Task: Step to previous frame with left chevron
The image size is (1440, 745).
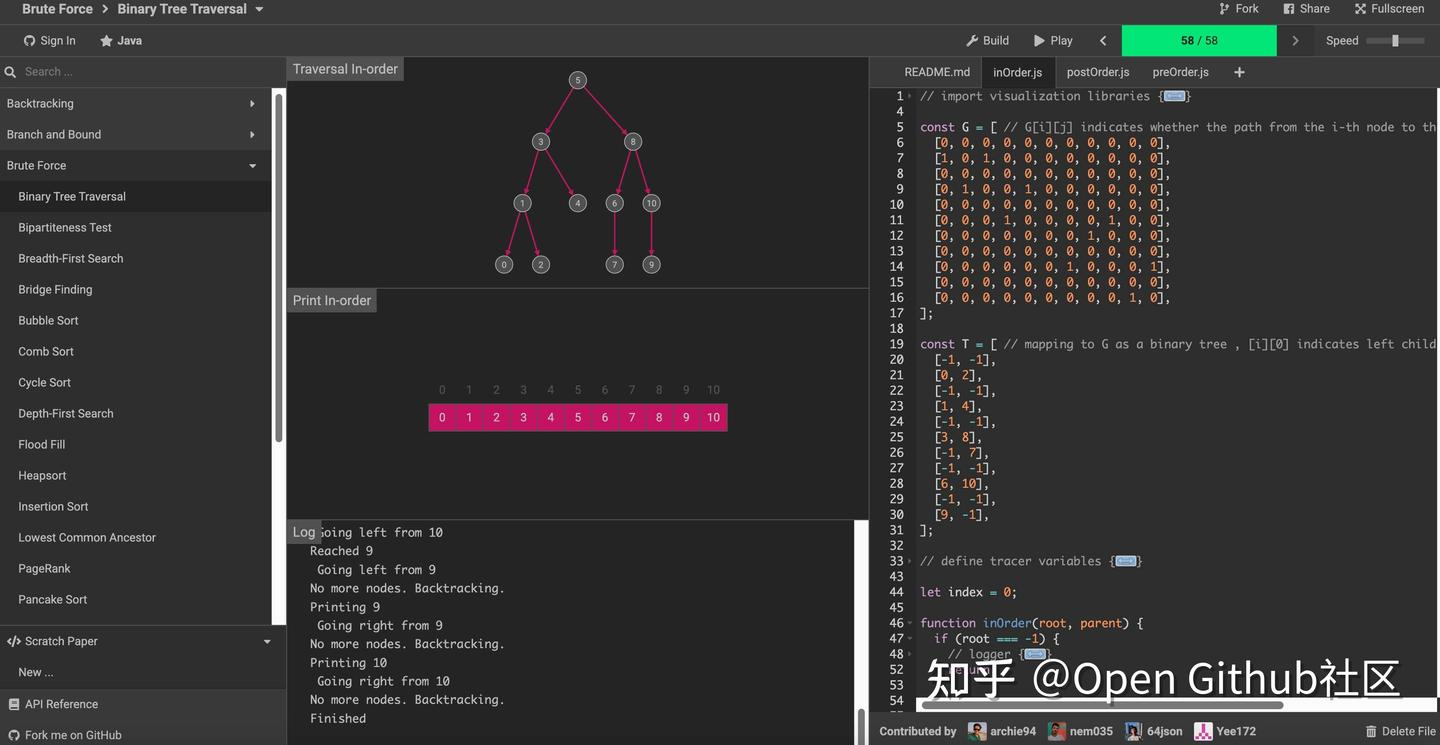Action: (1103, 41)
